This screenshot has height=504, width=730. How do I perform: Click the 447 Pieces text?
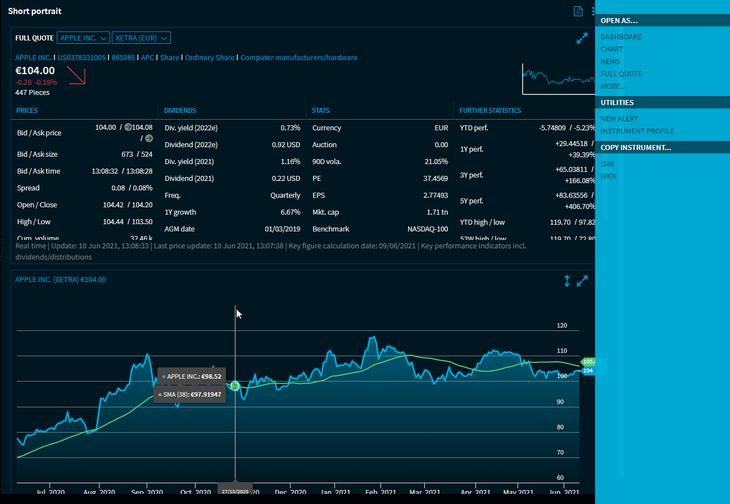32,93
